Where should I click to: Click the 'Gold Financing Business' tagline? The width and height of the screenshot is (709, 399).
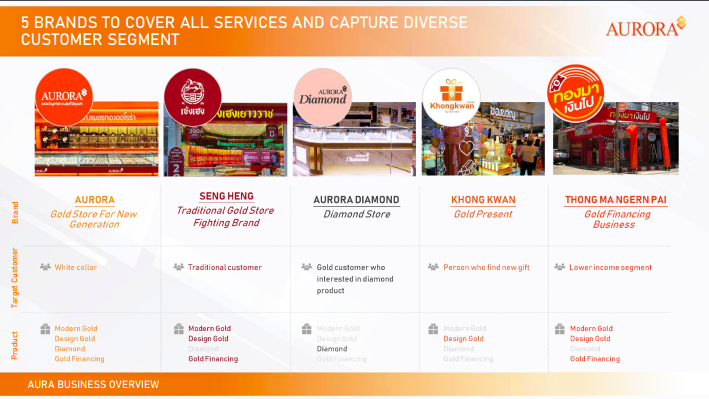[617, 219]
